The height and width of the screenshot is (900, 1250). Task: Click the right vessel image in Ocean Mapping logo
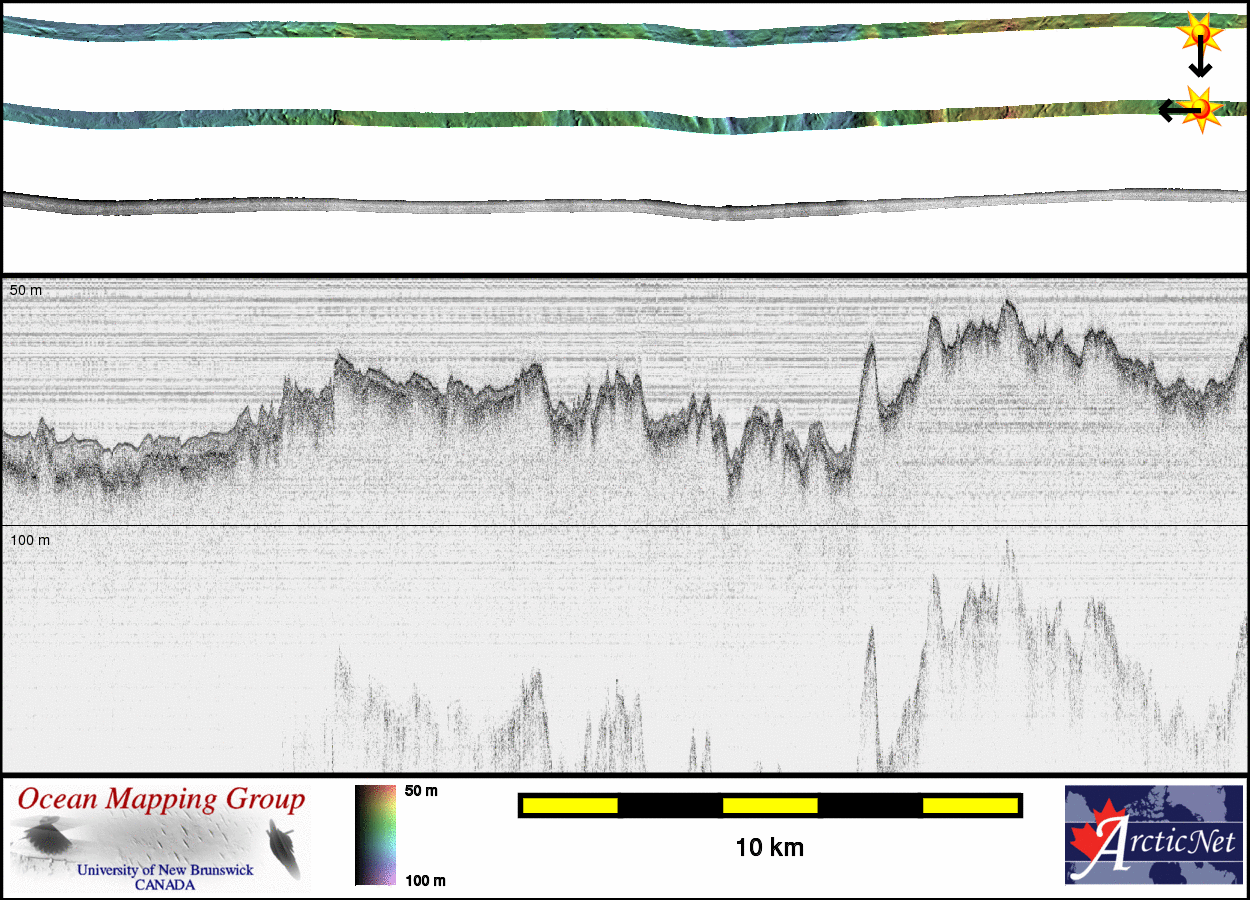[283, 846]
